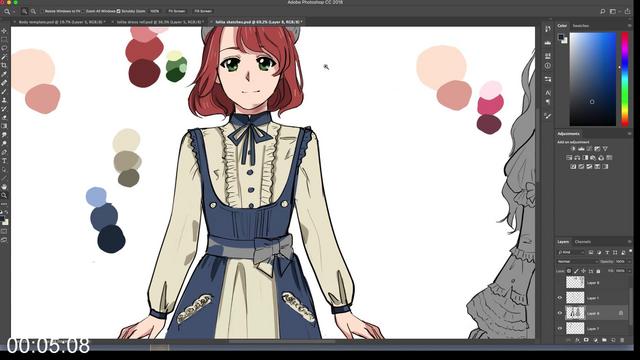Image resolution: width=640 pixels, height=360 pixels.
Task: Select the Eyedropper tool
Action: pos(4,74)
